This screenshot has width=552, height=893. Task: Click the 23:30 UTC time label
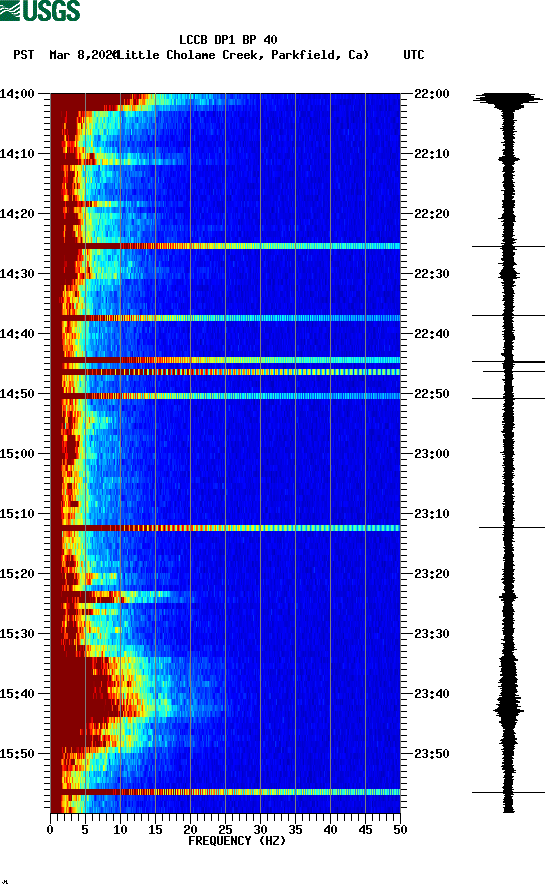[x=432, y=634]
